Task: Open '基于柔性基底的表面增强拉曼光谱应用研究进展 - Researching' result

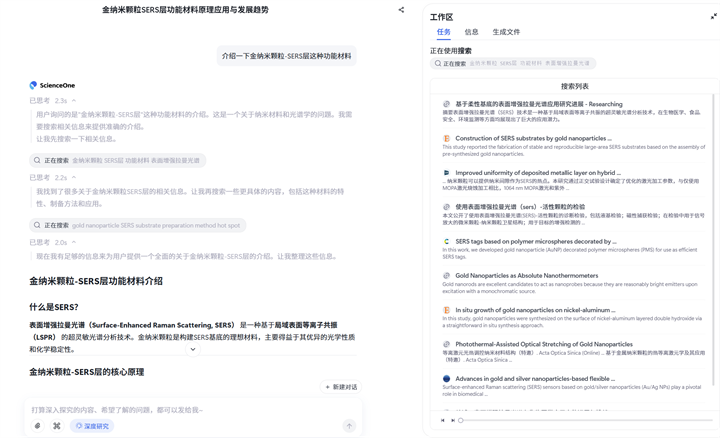Action: 539,104
